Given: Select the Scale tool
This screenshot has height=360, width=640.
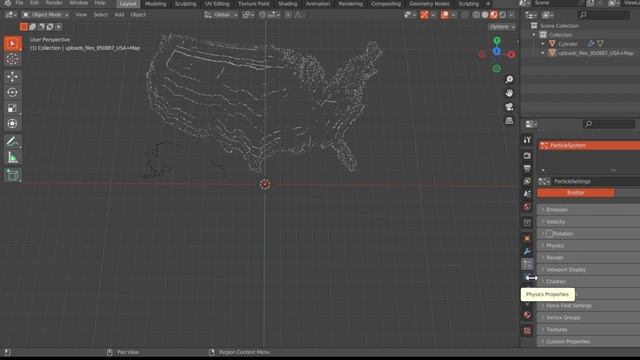Looking at the screenshot, I should click(x=12, y=108).
